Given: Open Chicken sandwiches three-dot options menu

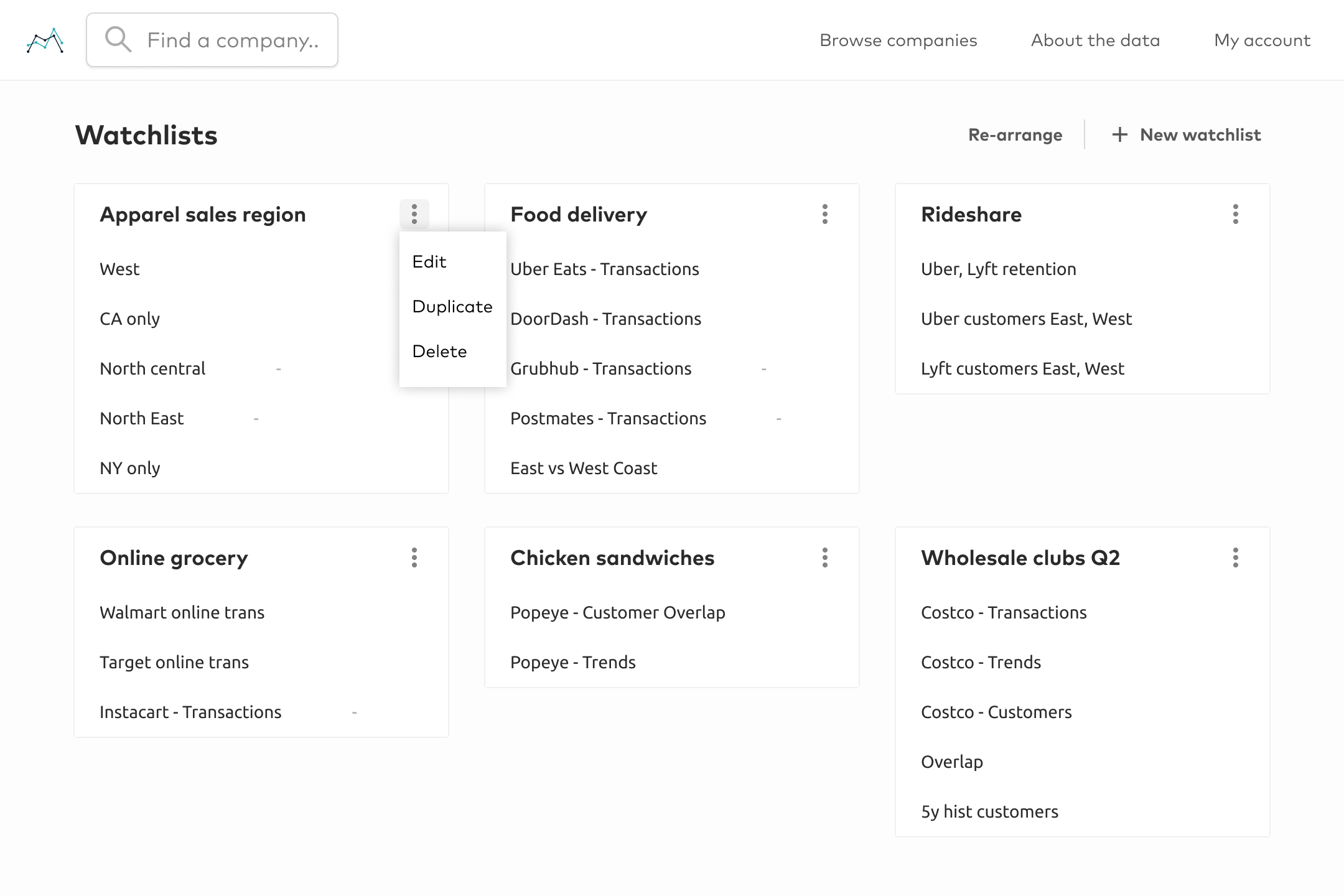Looking at the screenshot, I should (824, 558).
